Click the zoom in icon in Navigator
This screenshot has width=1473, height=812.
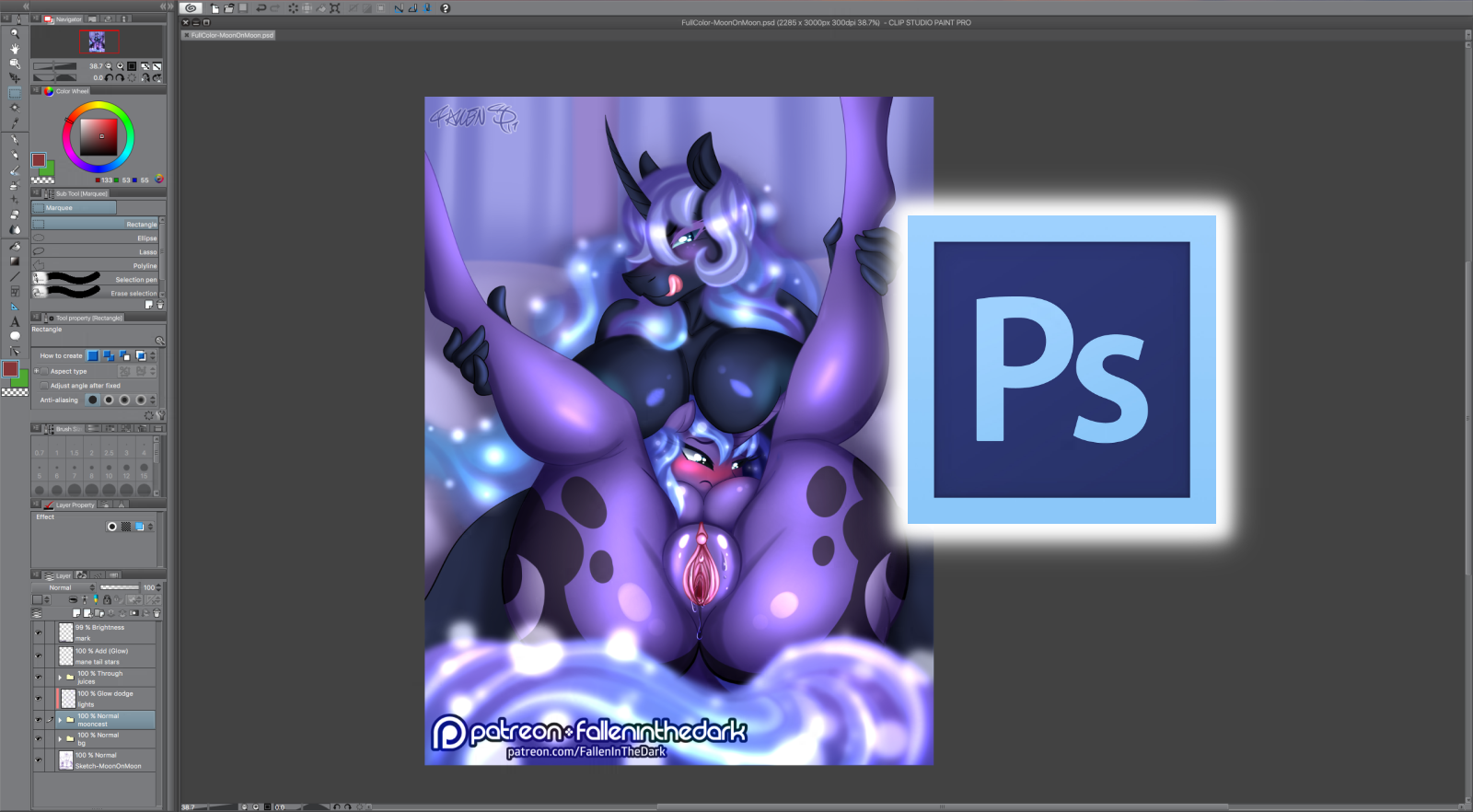click(120, 66)
